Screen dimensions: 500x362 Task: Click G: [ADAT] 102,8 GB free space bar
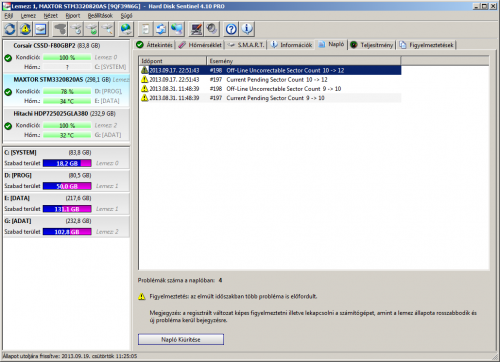[67, 232]
